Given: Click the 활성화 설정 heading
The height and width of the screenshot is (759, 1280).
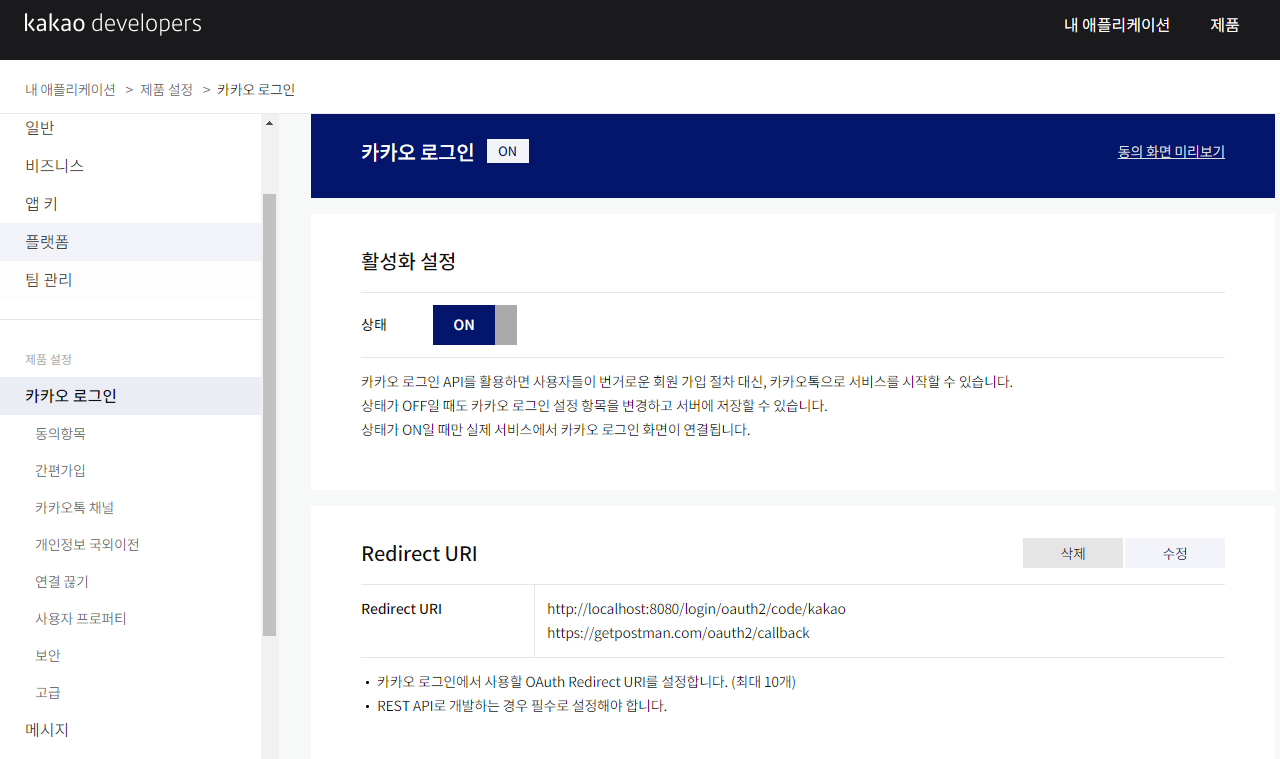Looking at the screenshot, I should tap(408, 262).
